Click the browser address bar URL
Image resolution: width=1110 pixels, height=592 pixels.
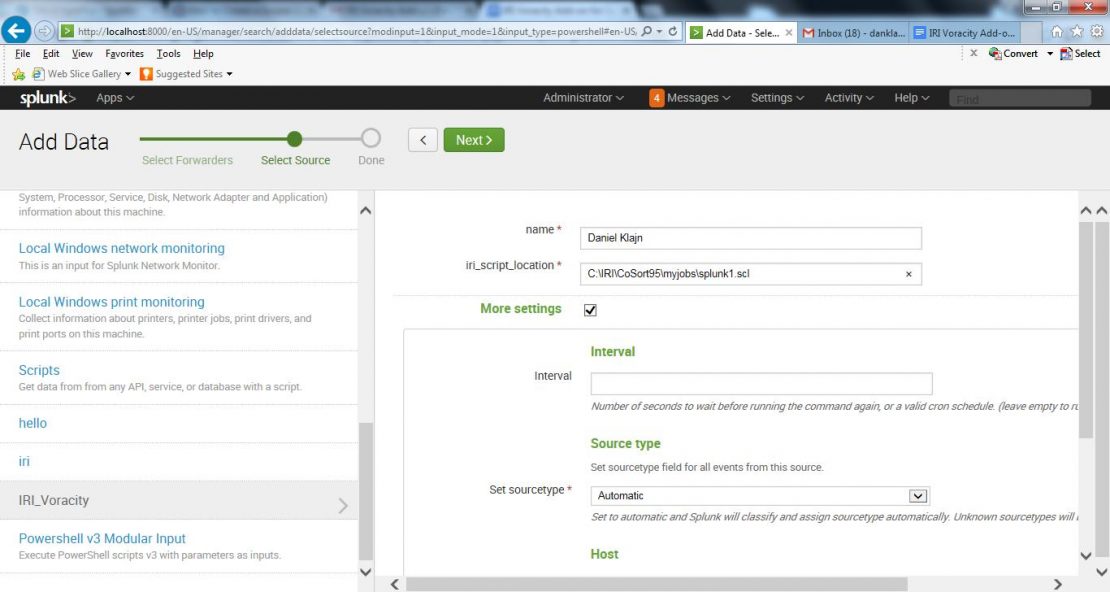[357, 32]
